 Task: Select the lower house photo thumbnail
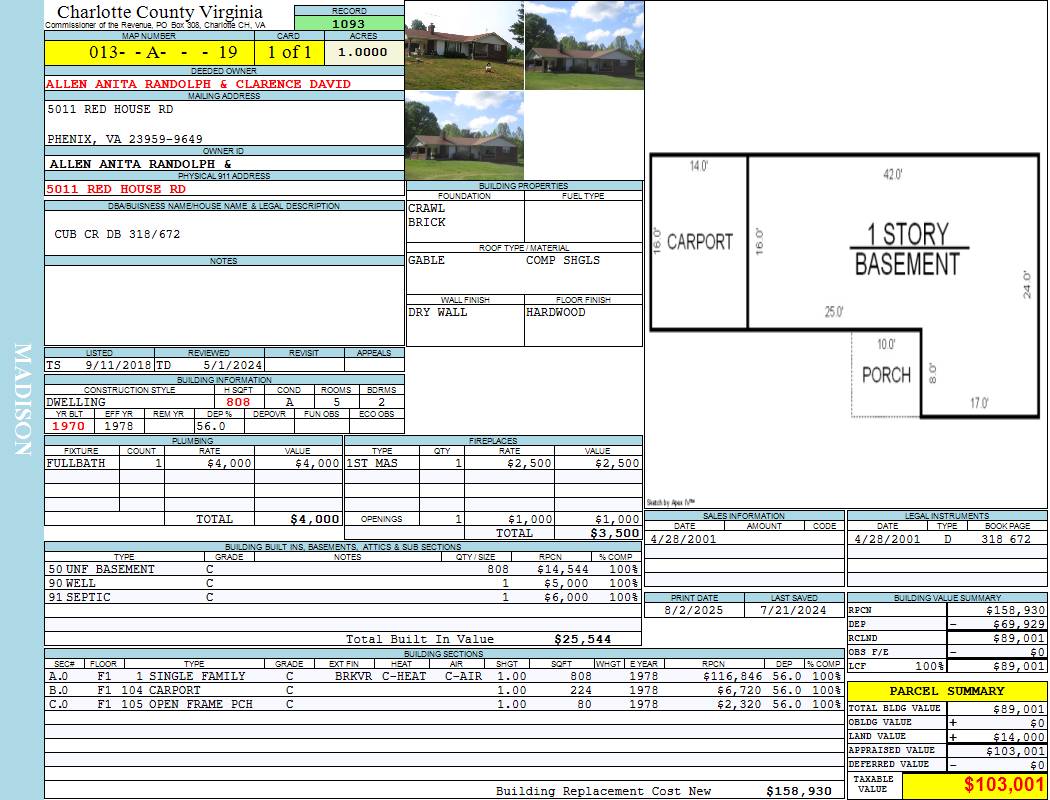(464, 135)
